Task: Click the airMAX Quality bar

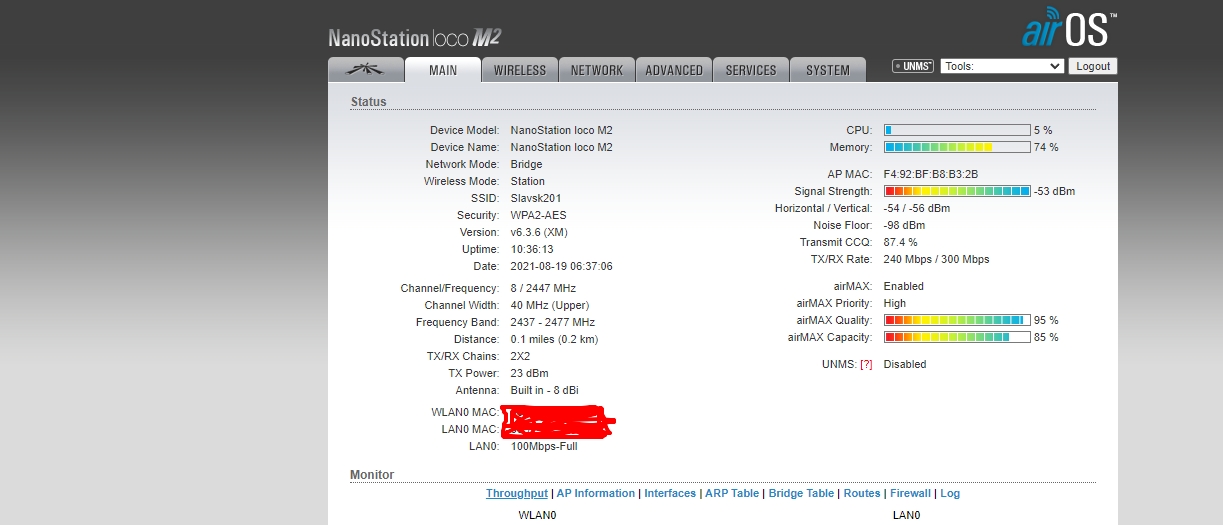Action: tap(957, 320)
